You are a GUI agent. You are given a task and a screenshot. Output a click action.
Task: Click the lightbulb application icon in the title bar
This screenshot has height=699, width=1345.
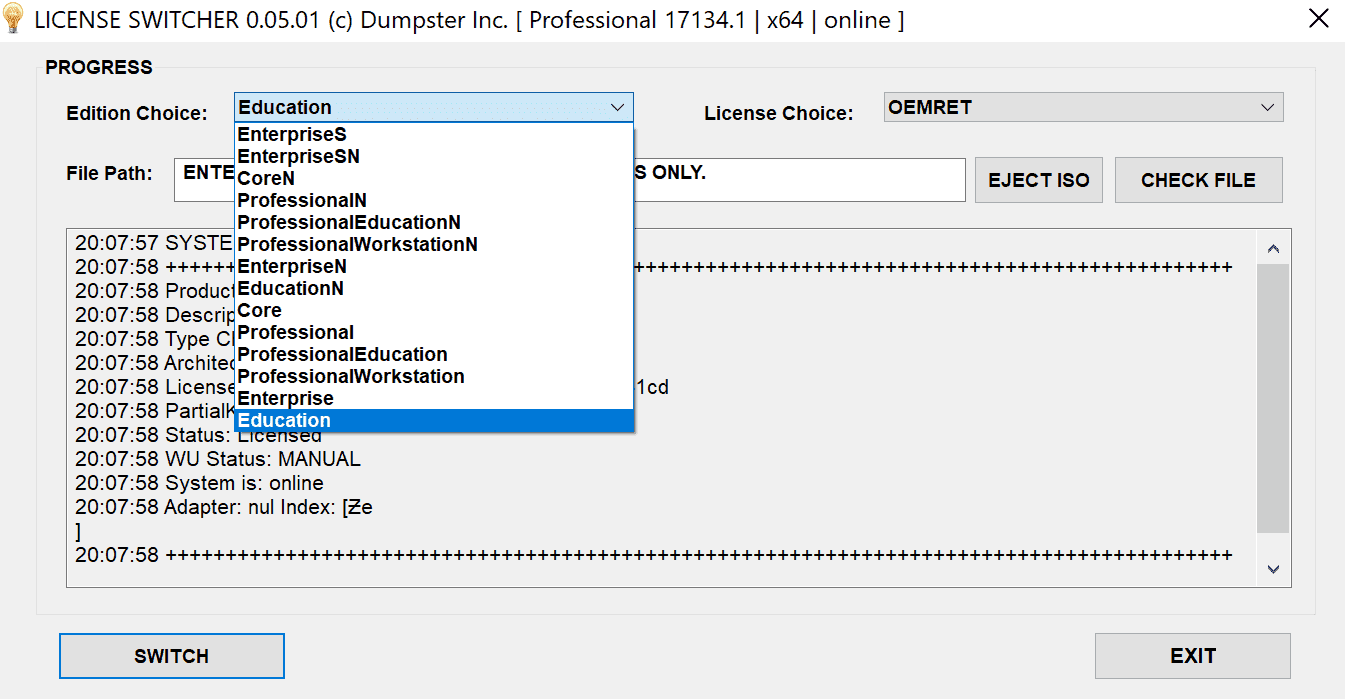[x=14, y=18]
